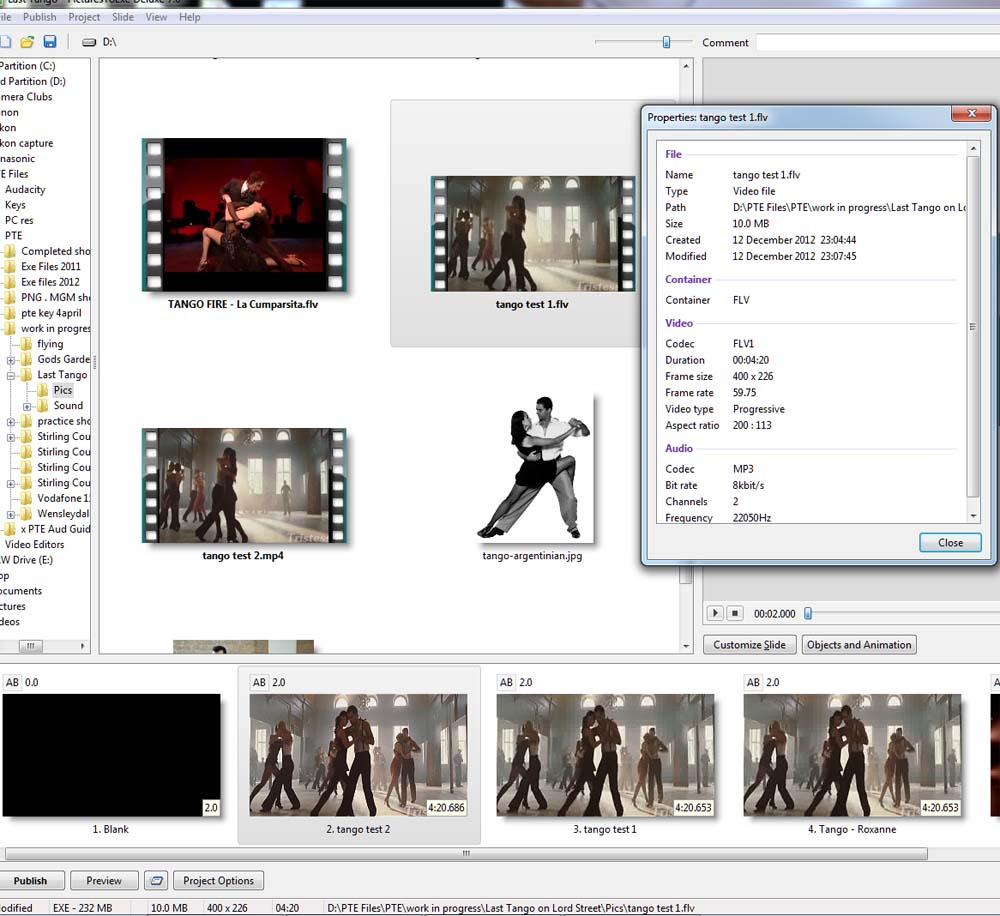Viewport: 1000px width, 916px height.
Task: Open Project Options
Action: tap(218, 881)
